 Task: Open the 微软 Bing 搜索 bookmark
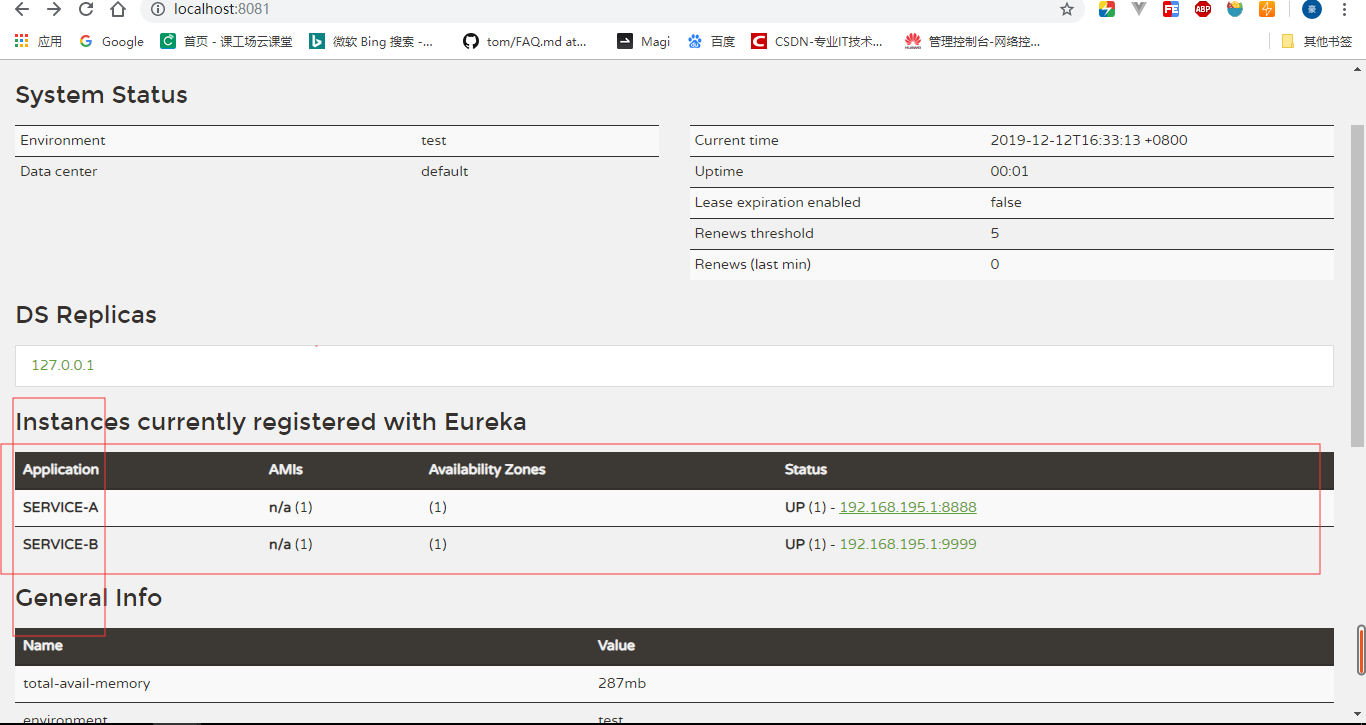372,41
